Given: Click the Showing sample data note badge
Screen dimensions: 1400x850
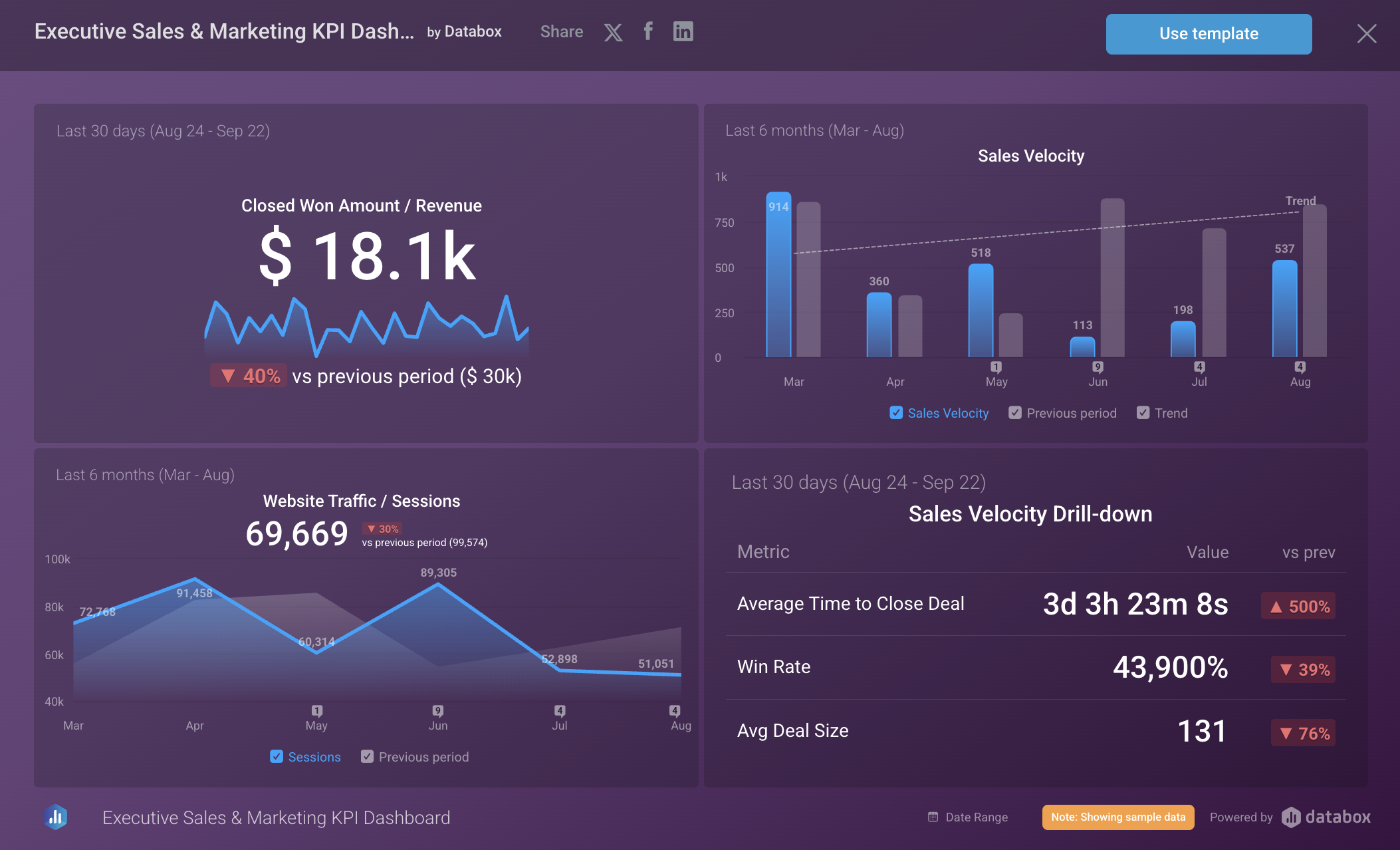Looking at the screenshot, I should click(x=1118, y=817).
